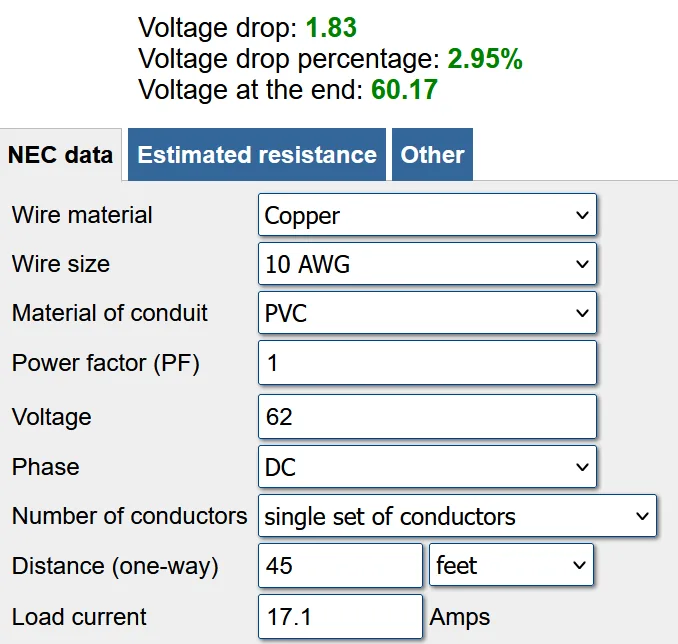Click the voltage drop result 1.83

pos(332,27)
